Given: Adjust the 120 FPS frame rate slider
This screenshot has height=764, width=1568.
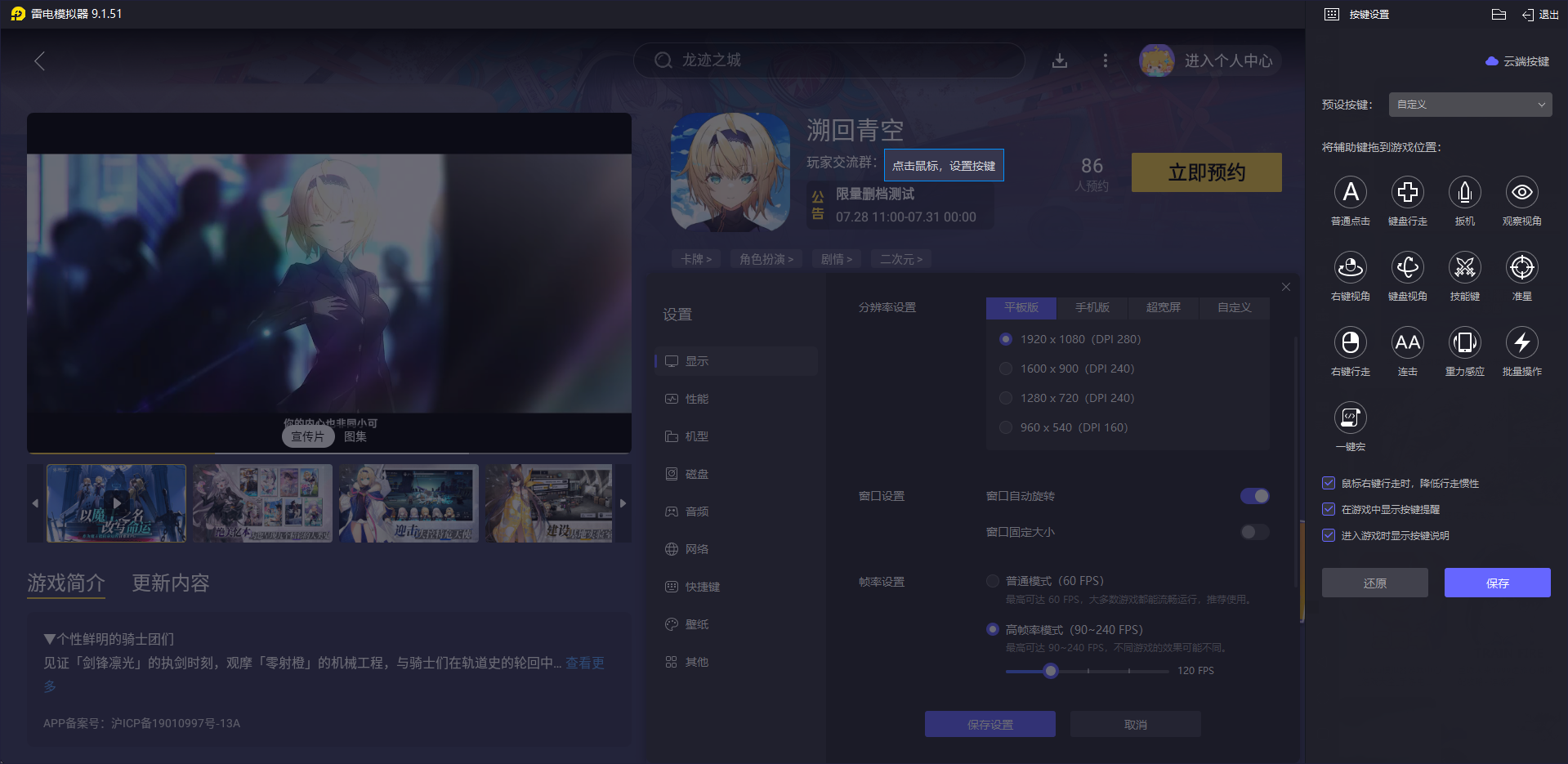Looking at the screenshot, I should click(x=1052, y=671).
